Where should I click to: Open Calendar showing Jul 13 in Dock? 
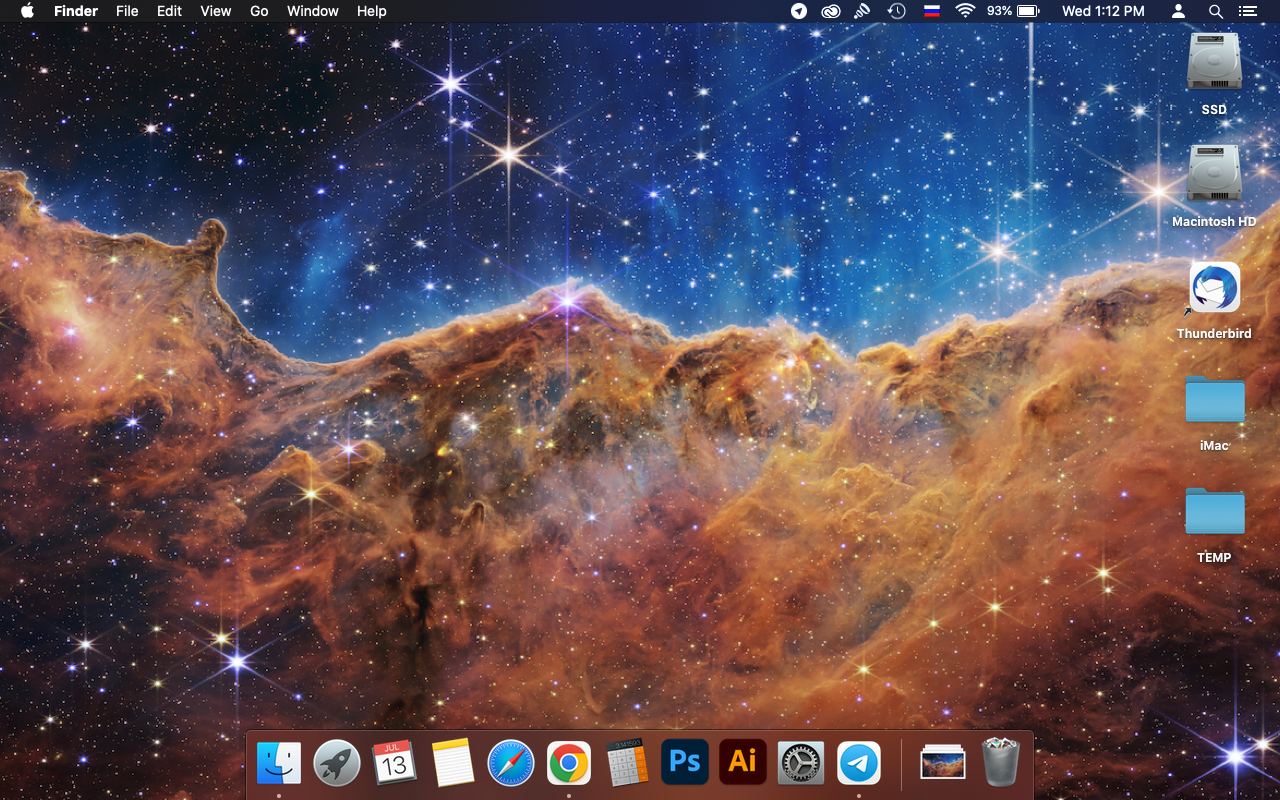[x=395, y=764]
